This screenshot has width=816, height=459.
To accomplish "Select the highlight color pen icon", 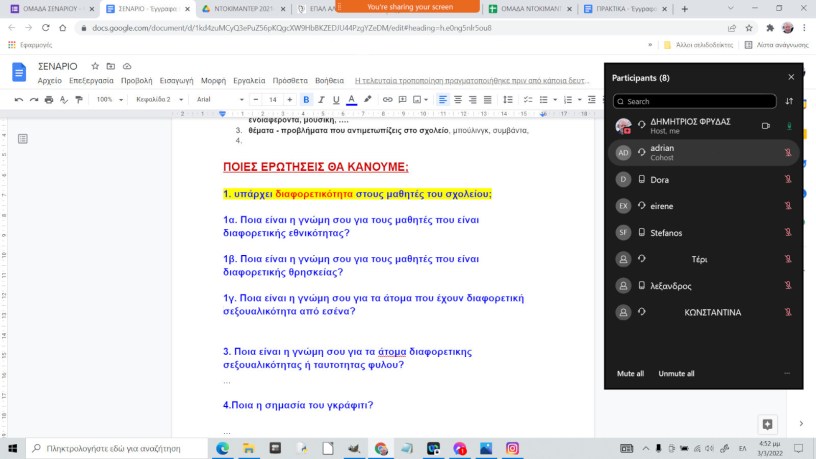I will pos(367,100).
